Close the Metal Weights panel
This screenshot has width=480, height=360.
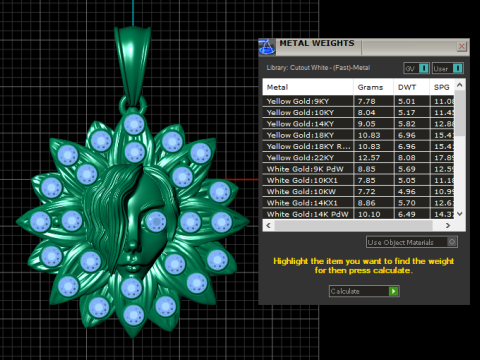[x=462, y=46]
